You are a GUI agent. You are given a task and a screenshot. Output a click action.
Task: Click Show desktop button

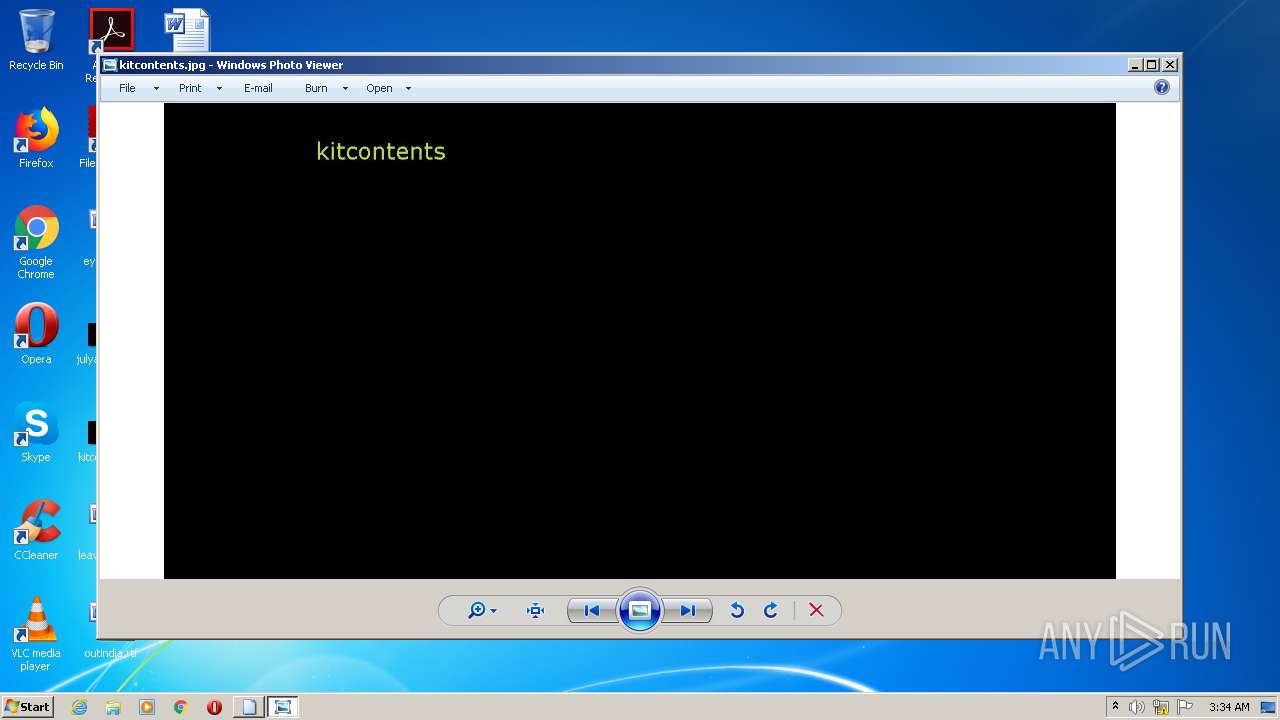point(1269,707)
